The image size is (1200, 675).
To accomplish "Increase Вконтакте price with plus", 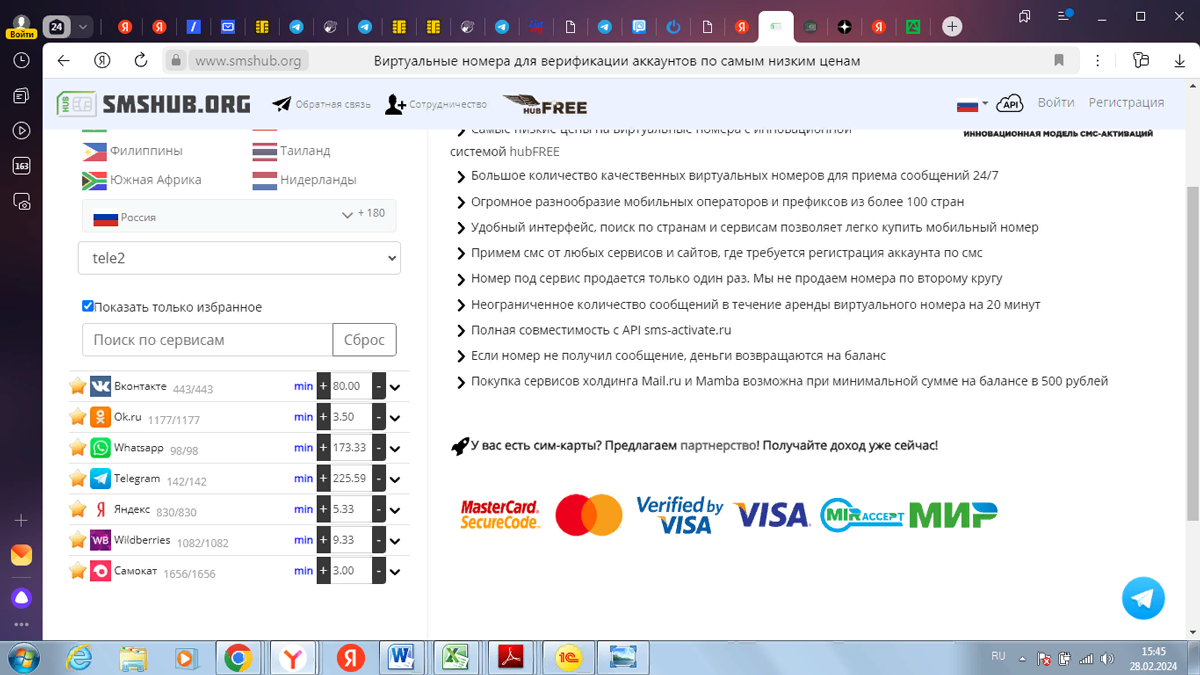I will coord(323,386).
